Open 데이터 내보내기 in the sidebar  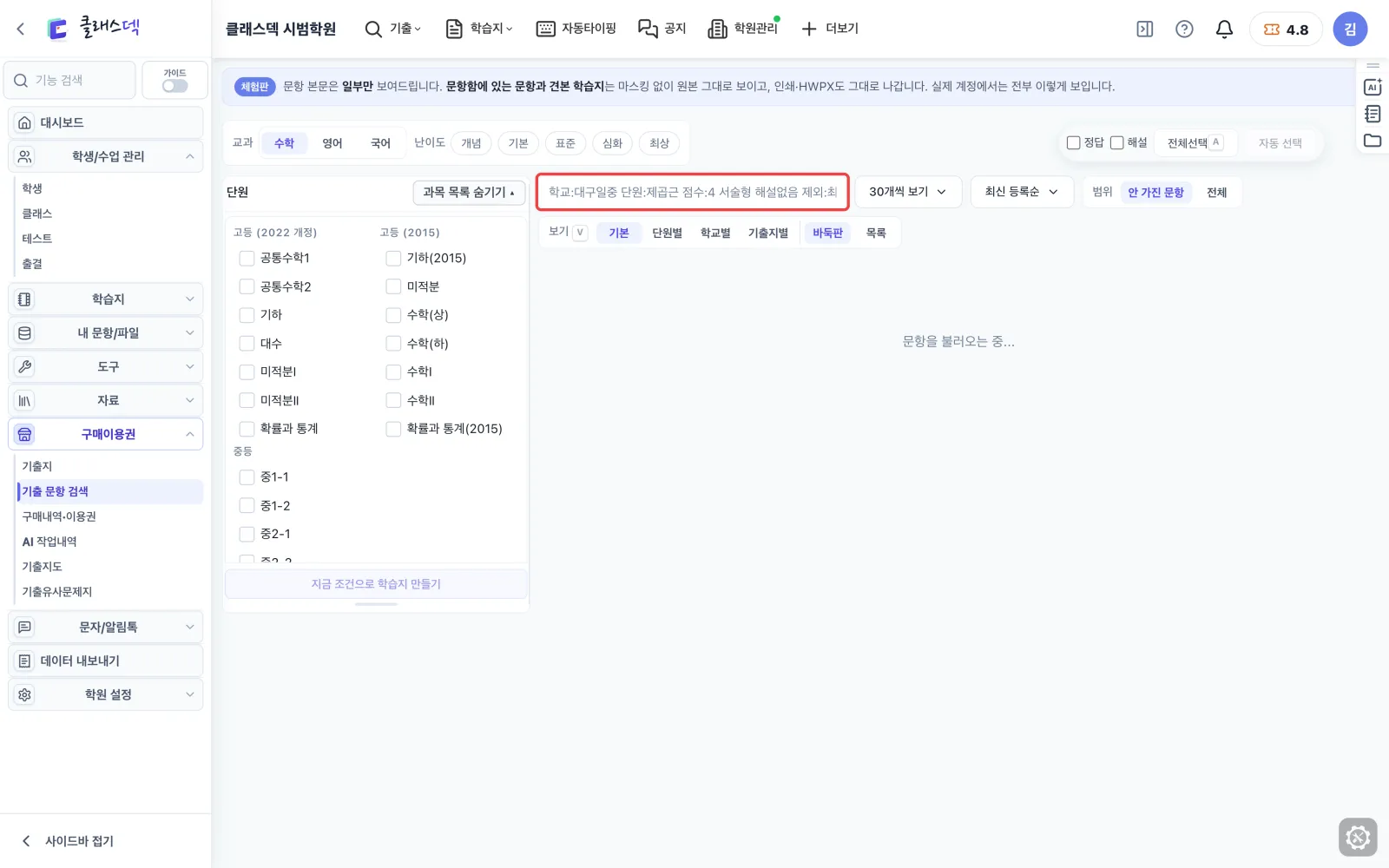tap(106, 661)
